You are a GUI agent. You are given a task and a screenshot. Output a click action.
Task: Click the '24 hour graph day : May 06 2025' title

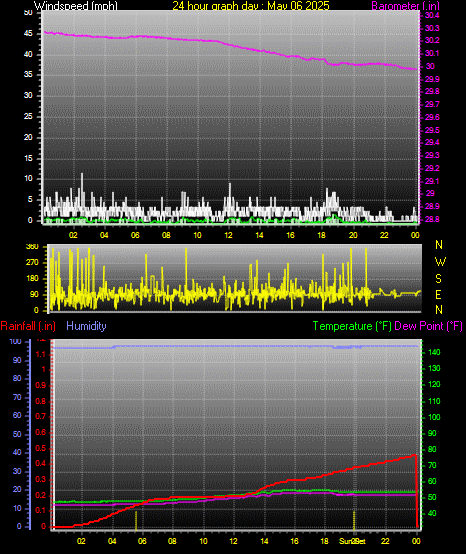coord(251,6)
